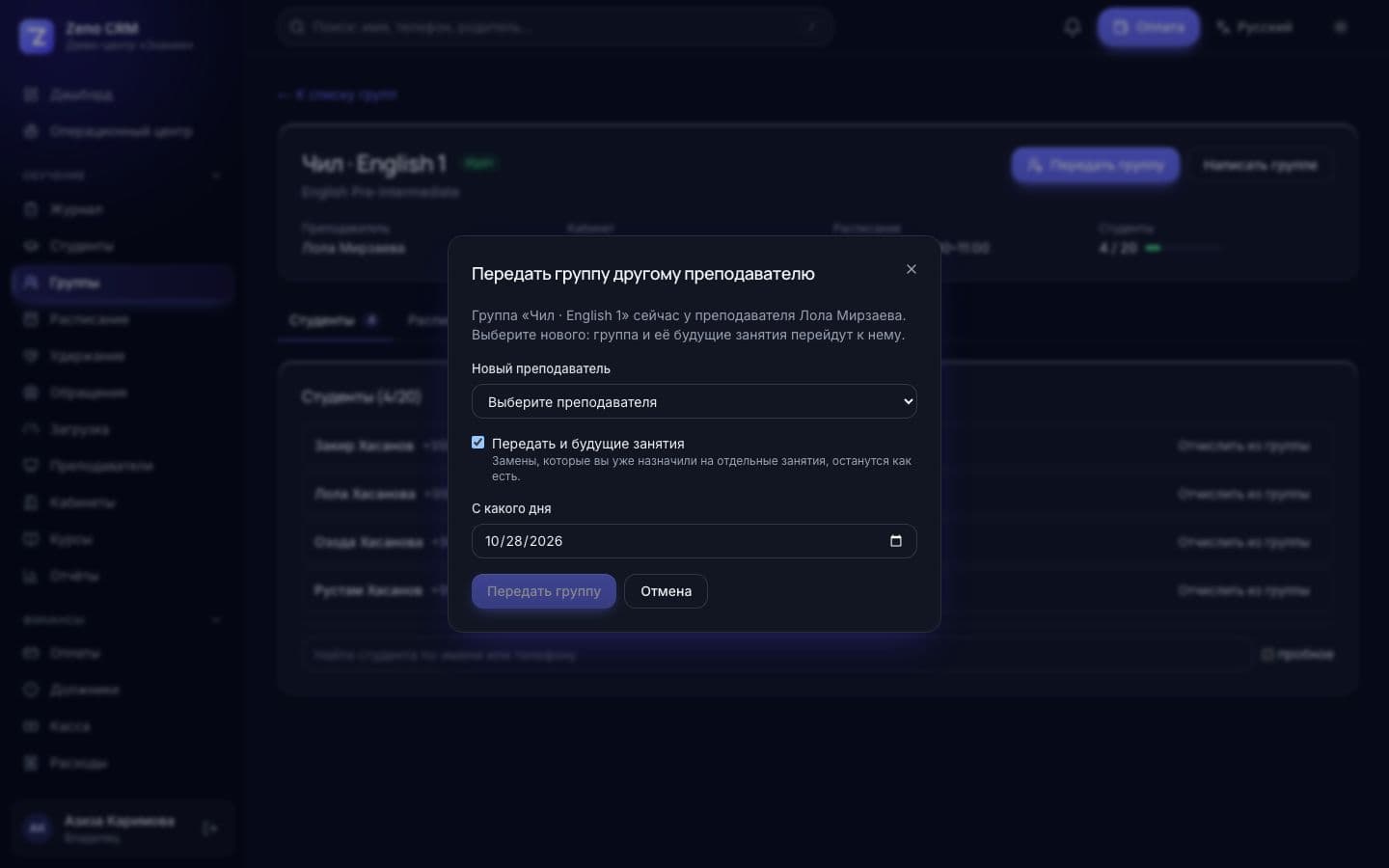1389x868 pixels.
Task: Click the Отмена button
Action: click(x=666, y=591)
